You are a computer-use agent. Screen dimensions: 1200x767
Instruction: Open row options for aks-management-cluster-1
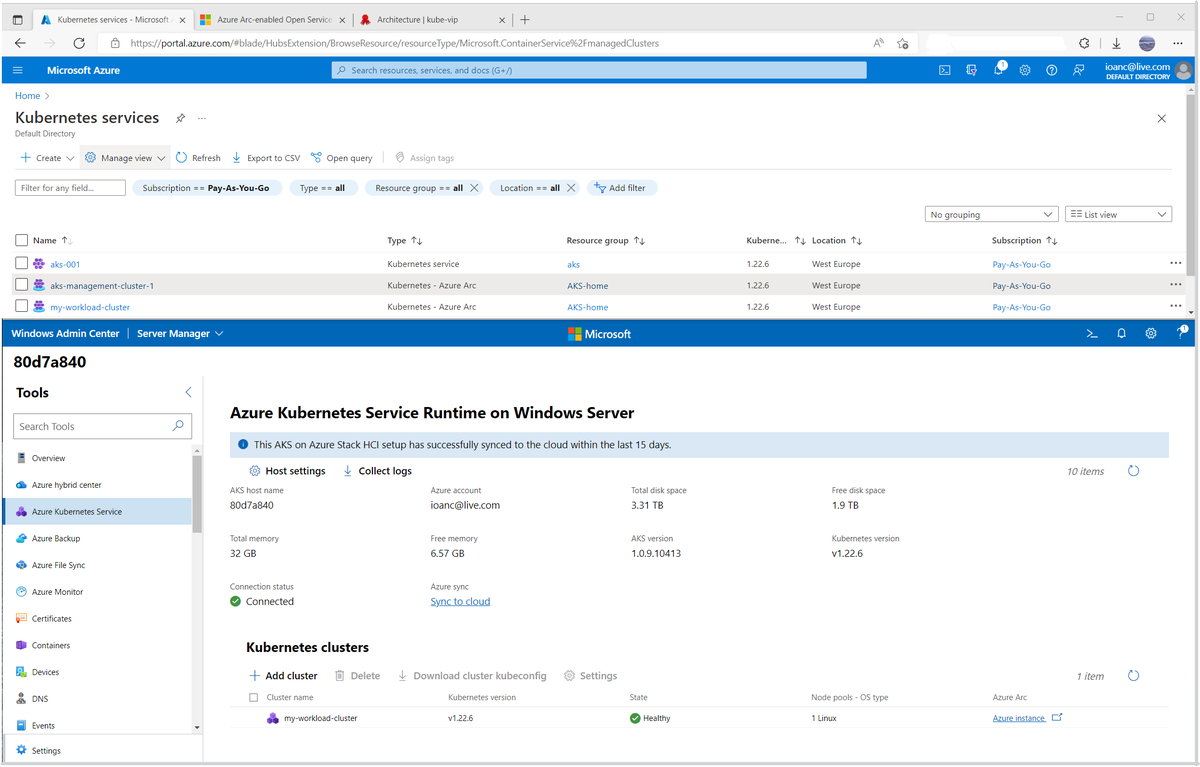tap(1175, 285)
